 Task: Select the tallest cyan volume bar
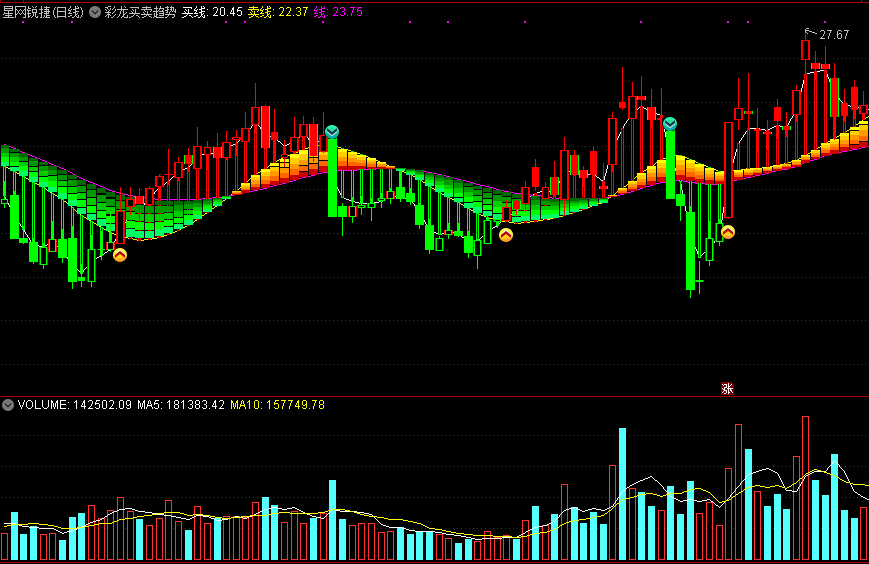pyautogui.click(x=622, y=494)
